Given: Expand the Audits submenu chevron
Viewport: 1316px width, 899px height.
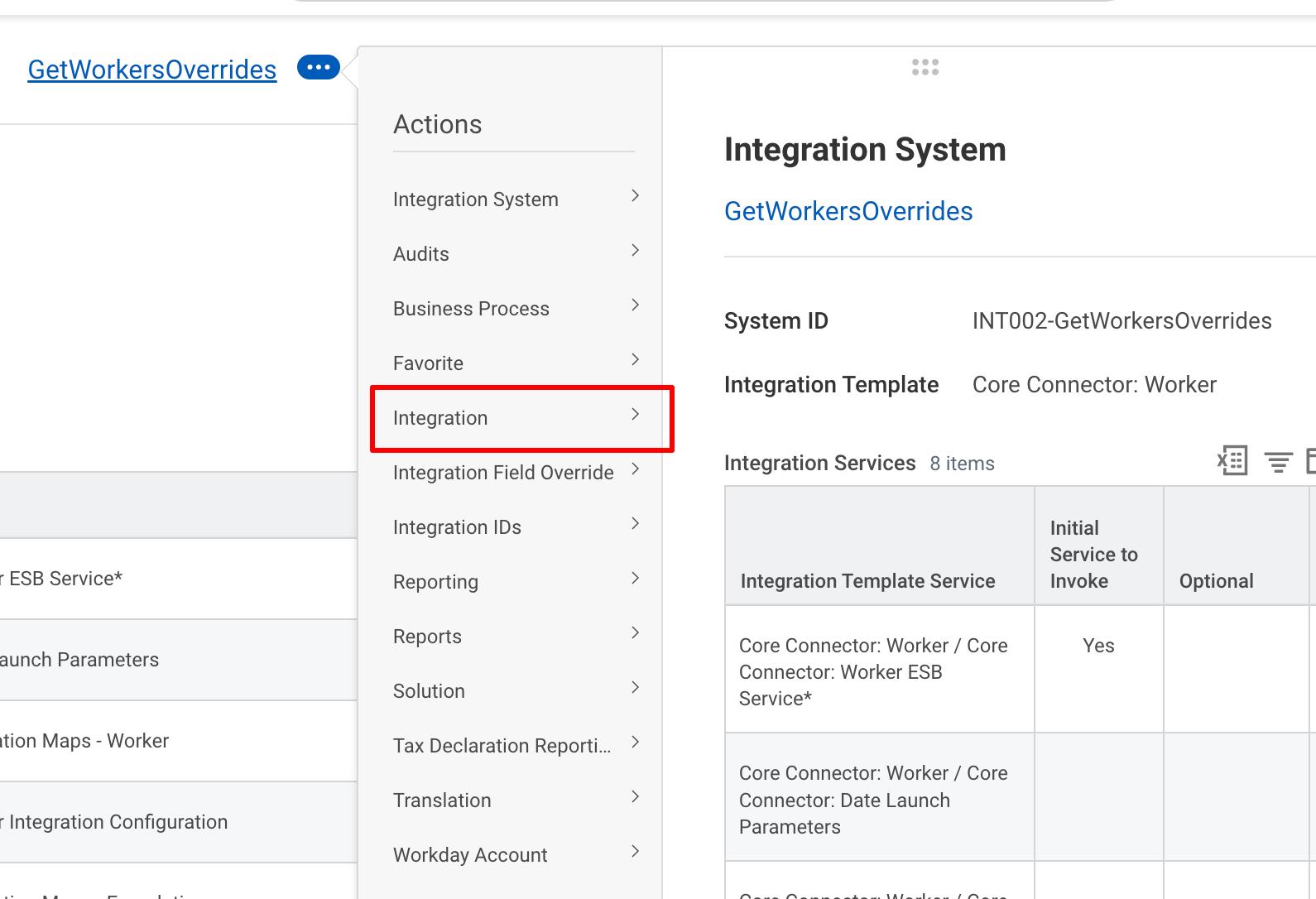Looking at the screenshot, I should point(635,251).
